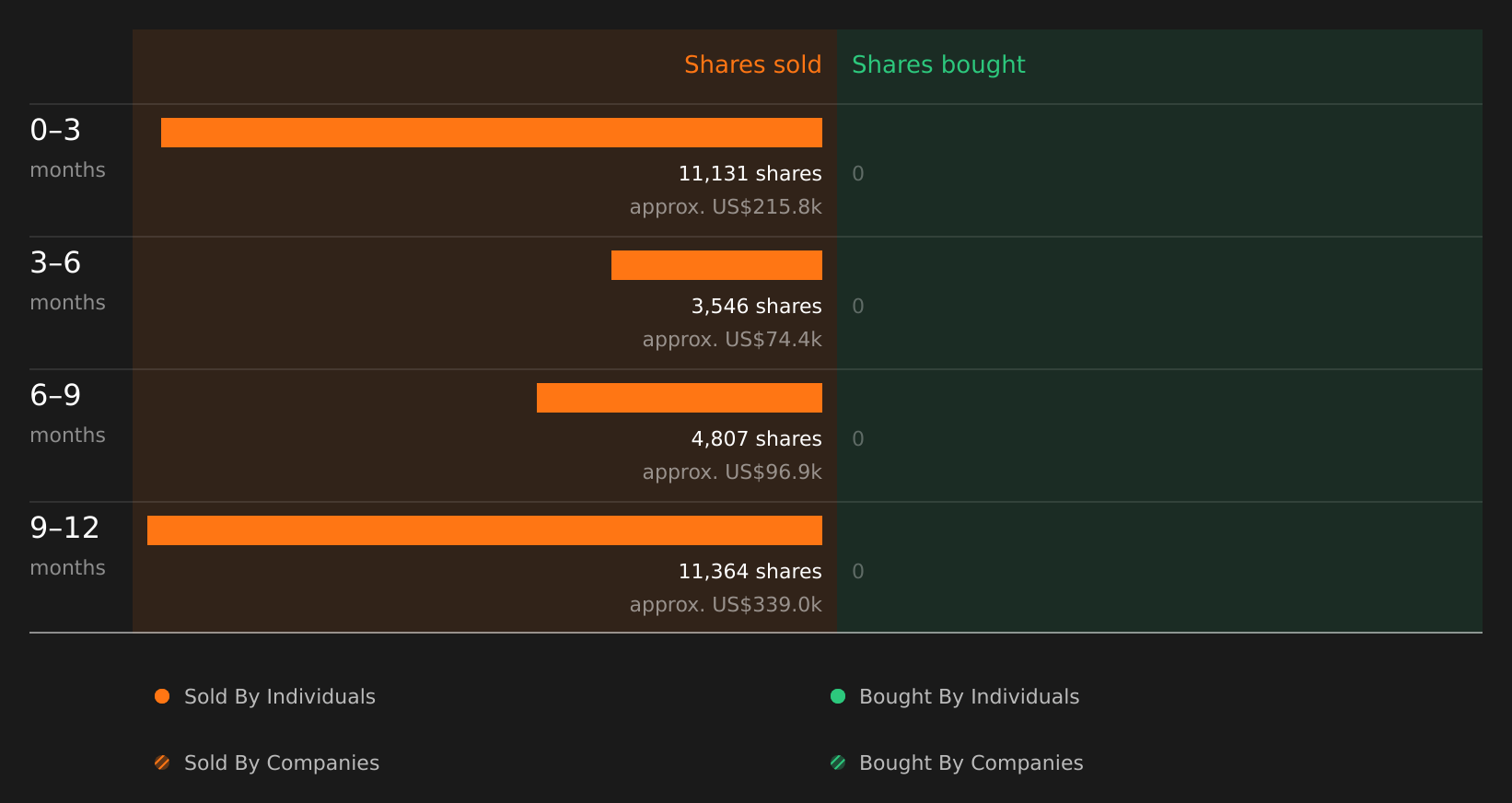Image resolution: width=1512 pixels, height=803 pixels.
Task: Click the Bought By Companies striped icon
Action: (838, 762)
